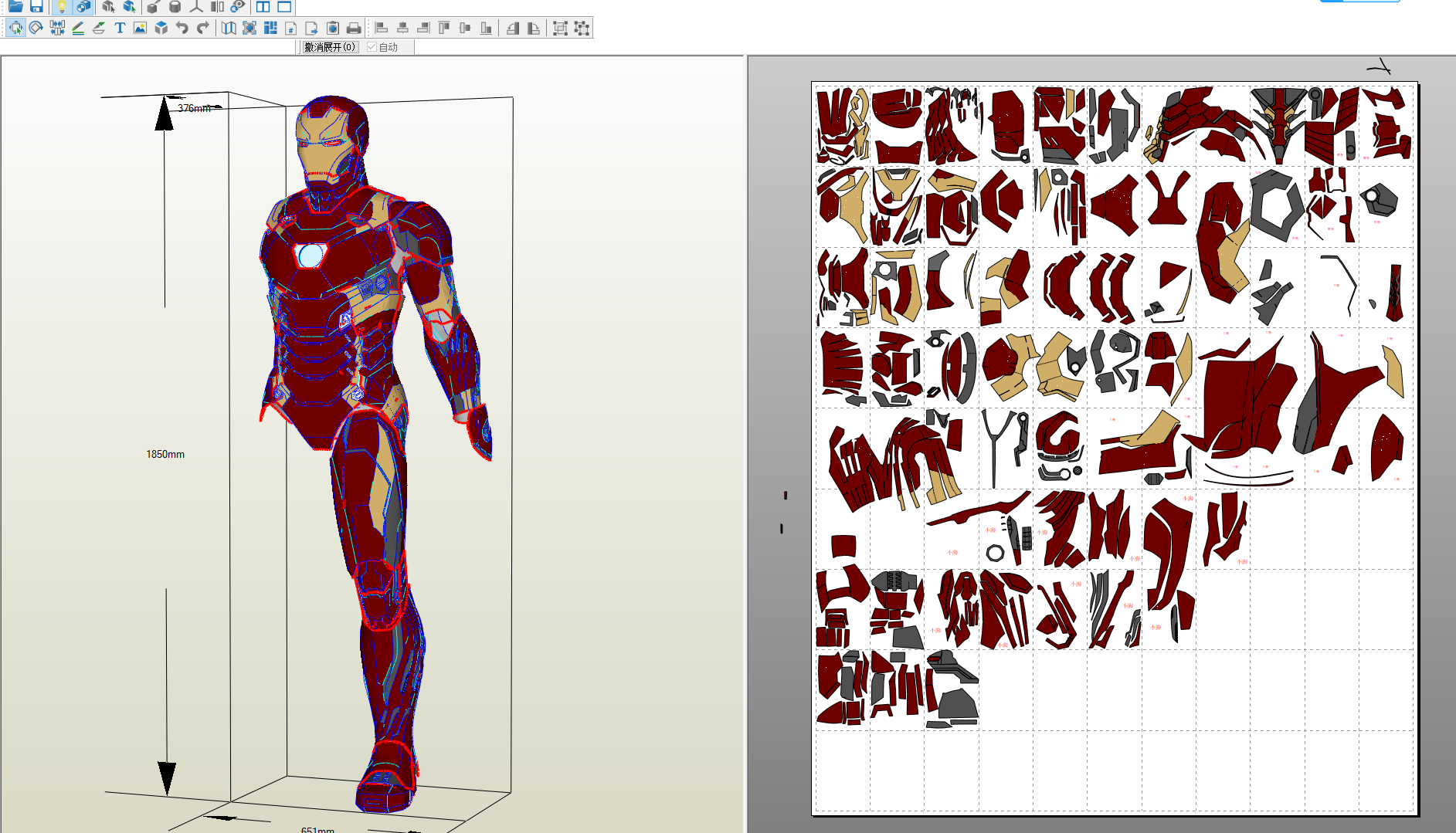Viewport: 1456px width, 833px height.
Task: Click the eye with rotate arrow icon
Action: (238, 6)
